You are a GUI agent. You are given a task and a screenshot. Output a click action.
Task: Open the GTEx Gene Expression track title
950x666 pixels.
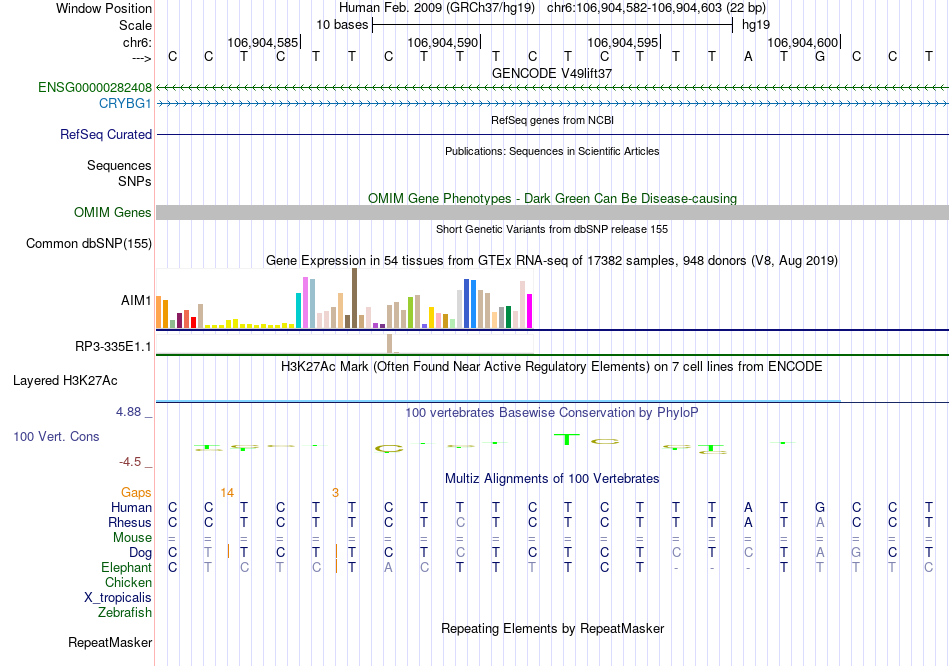pos(552,261)
